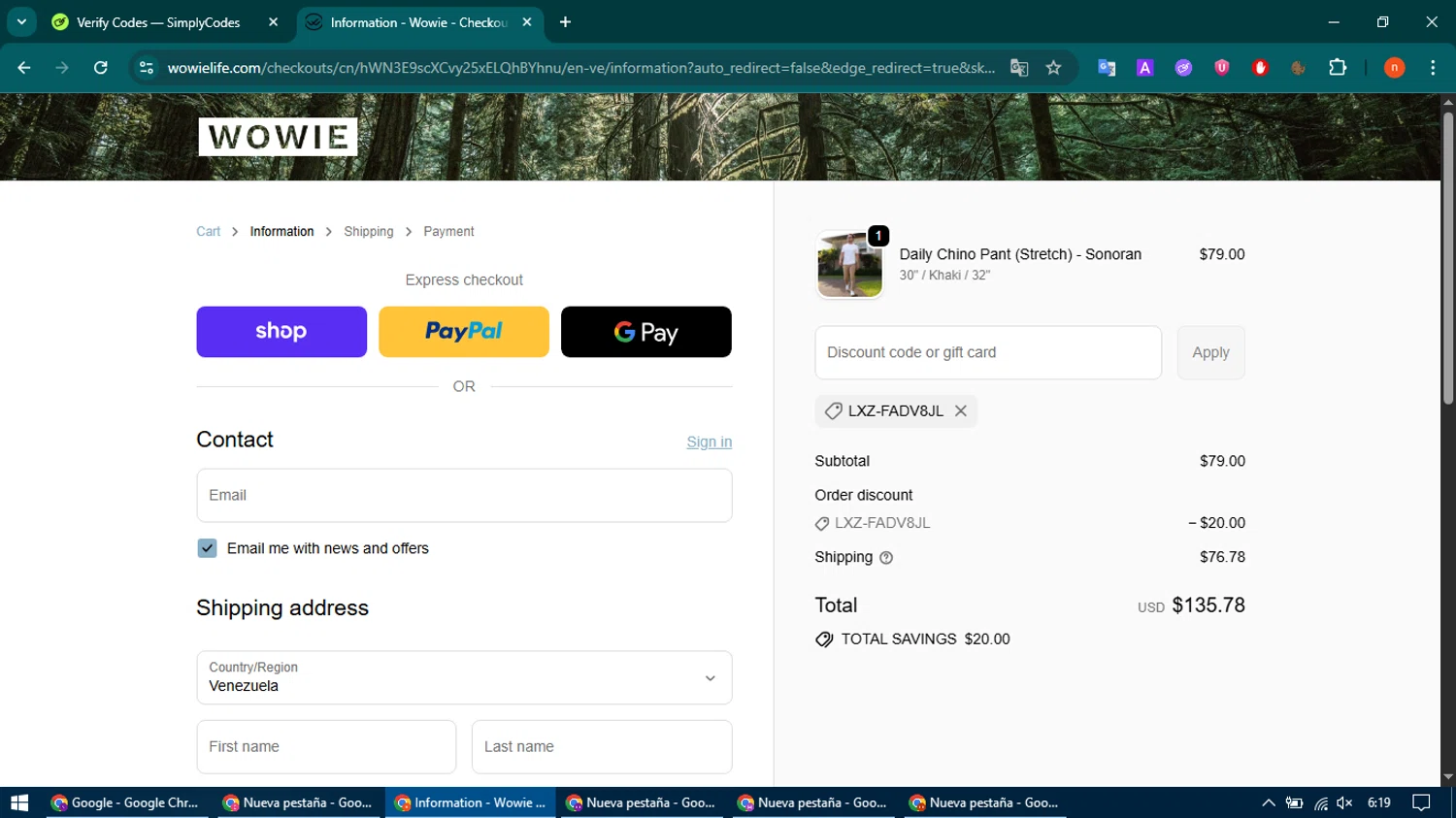1456x818 pixels.
Task: Click the 6:19 taskbar clock
Action: pyautogui.click(x=1379, y=802)
